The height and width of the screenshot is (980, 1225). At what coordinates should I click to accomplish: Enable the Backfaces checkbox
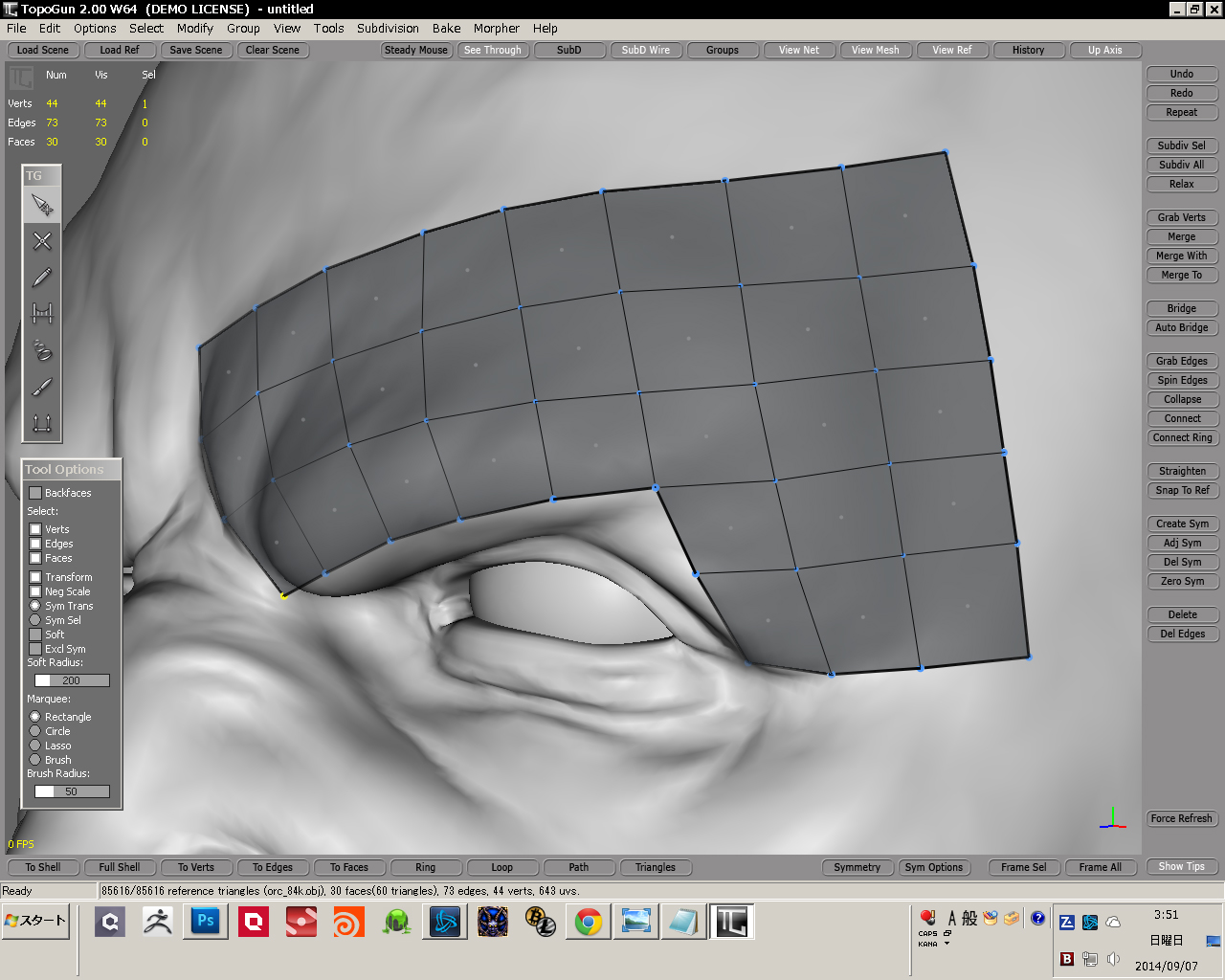pos(35,493)
